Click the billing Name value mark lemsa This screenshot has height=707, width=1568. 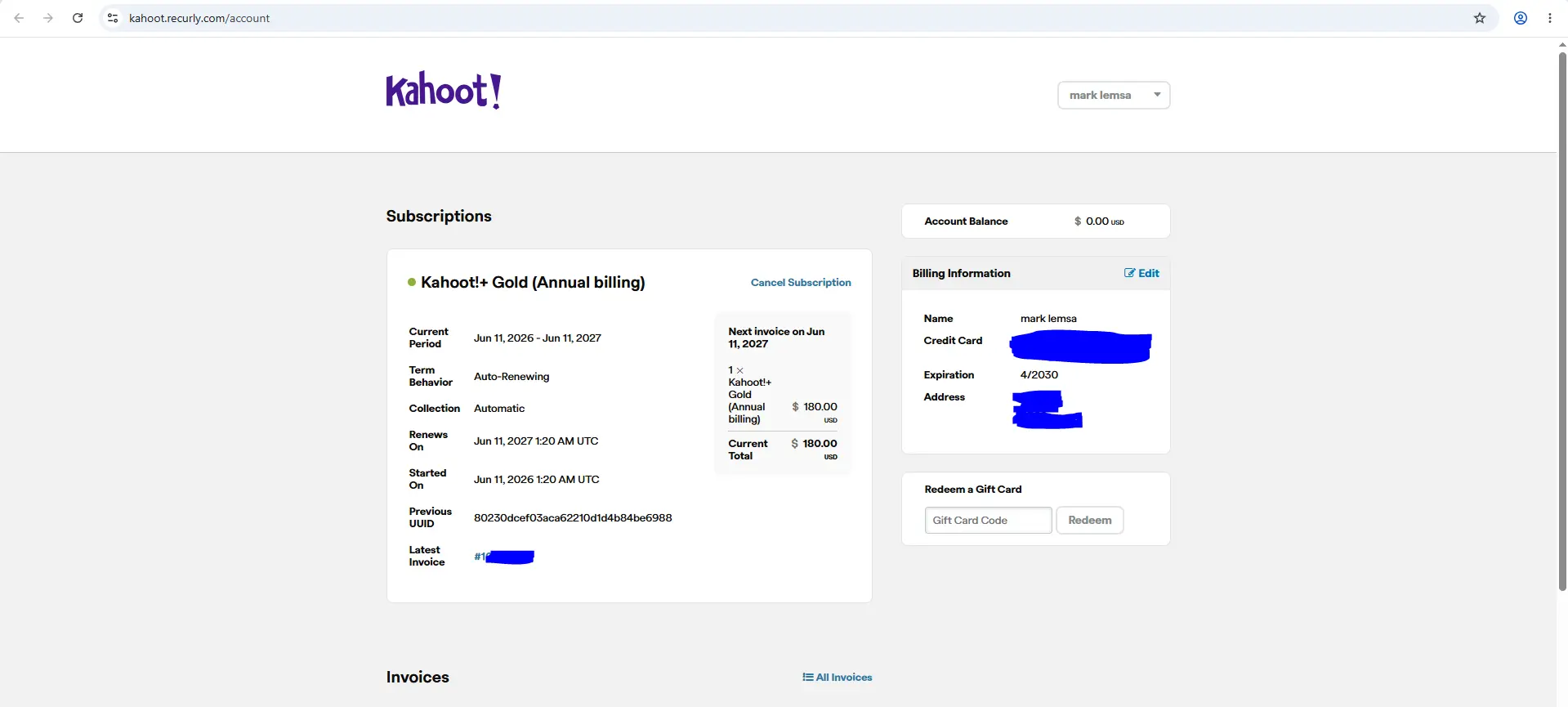click(1048, 318)
